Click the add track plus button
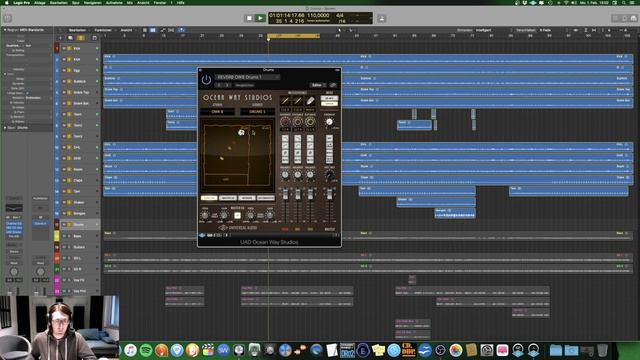The image size is (640, 360). 60,38
